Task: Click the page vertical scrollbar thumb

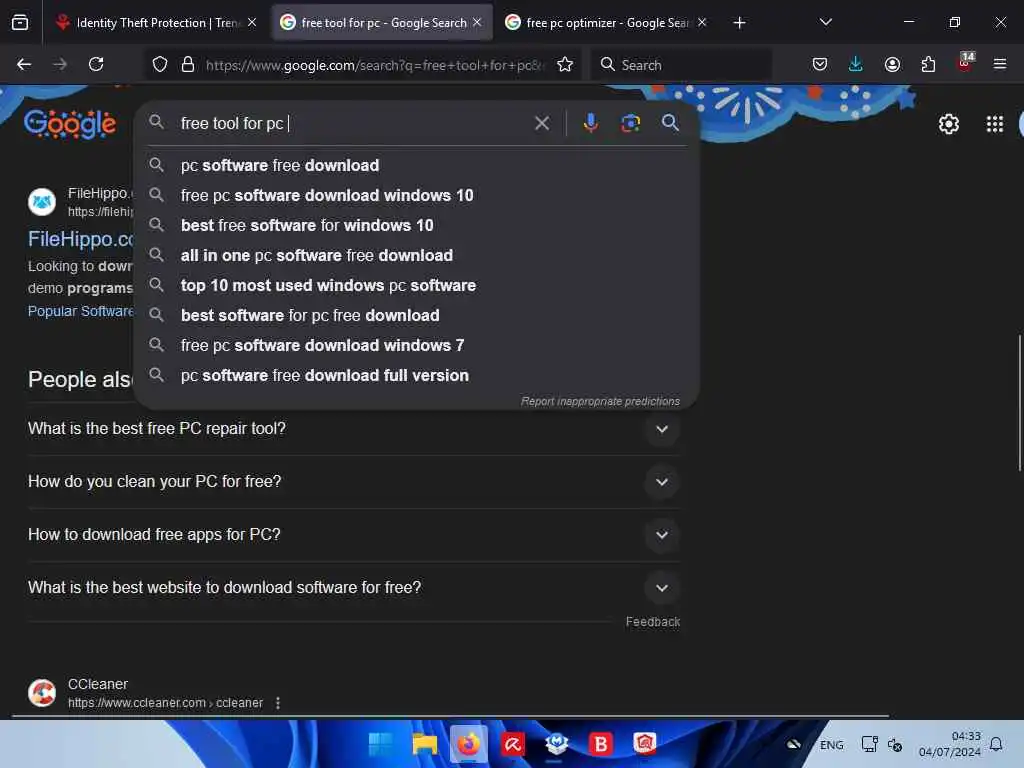Action: (1019, 402)
